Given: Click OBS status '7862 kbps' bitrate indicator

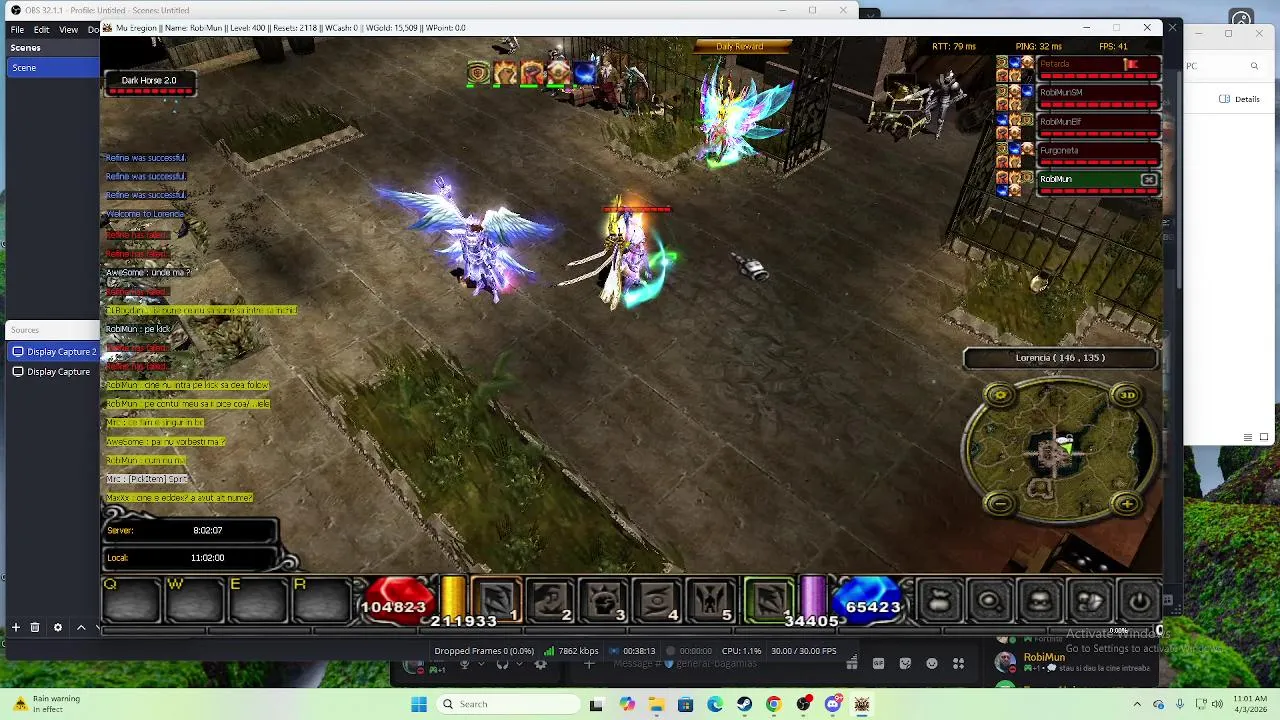Looking at the screenshot, I should (x=571, y=651).
